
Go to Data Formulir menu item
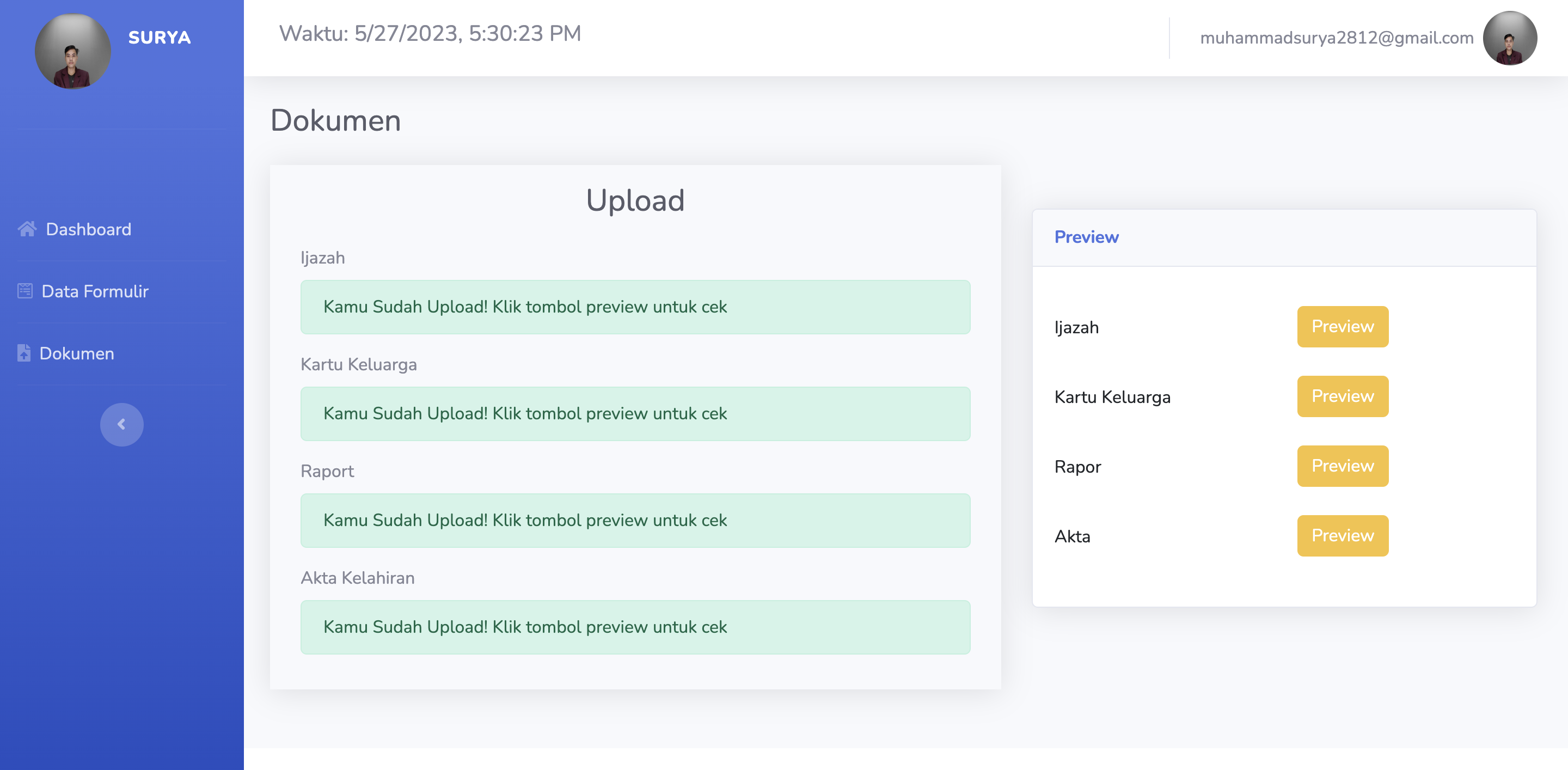tap(94, 291)
